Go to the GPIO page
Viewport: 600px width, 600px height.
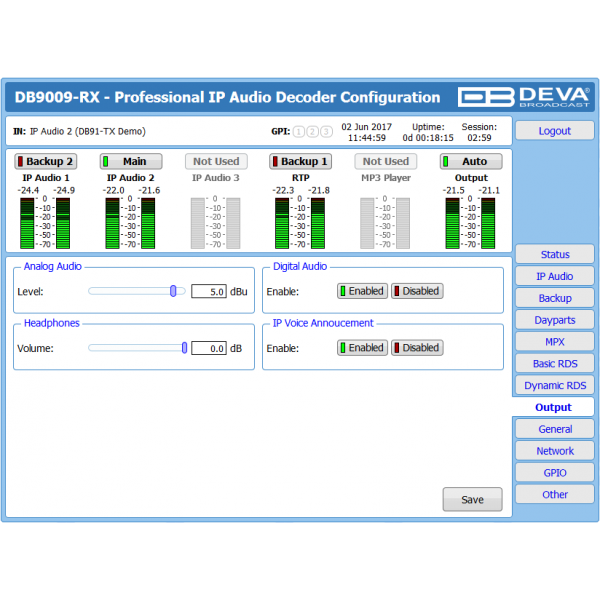pos(554,473)
